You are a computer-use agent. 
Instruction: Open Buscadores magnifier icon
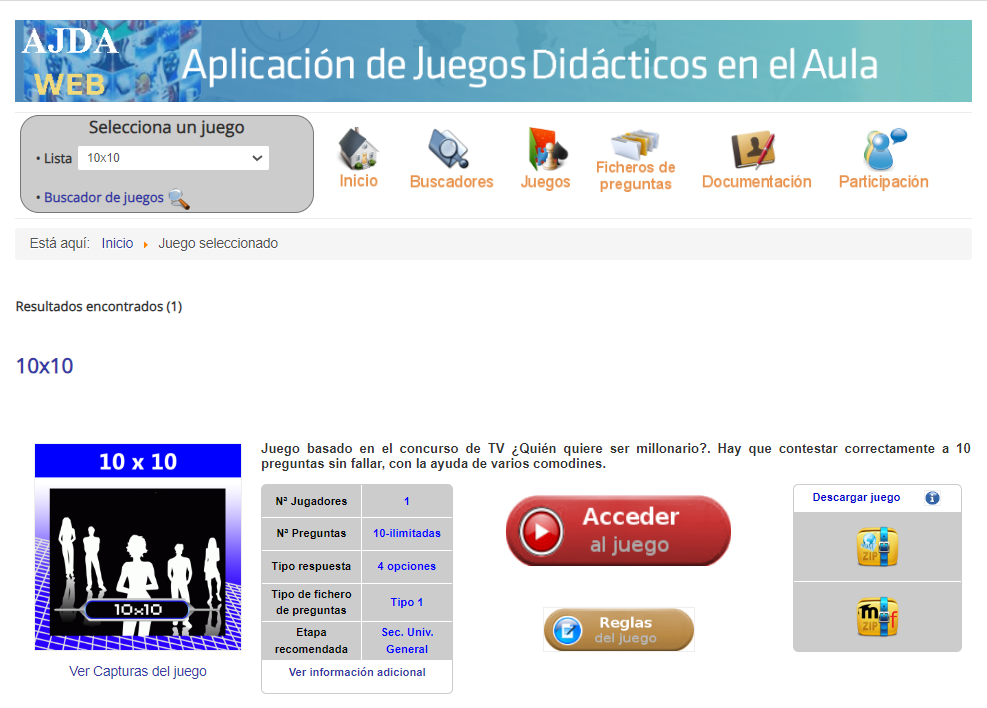[450, 149]
